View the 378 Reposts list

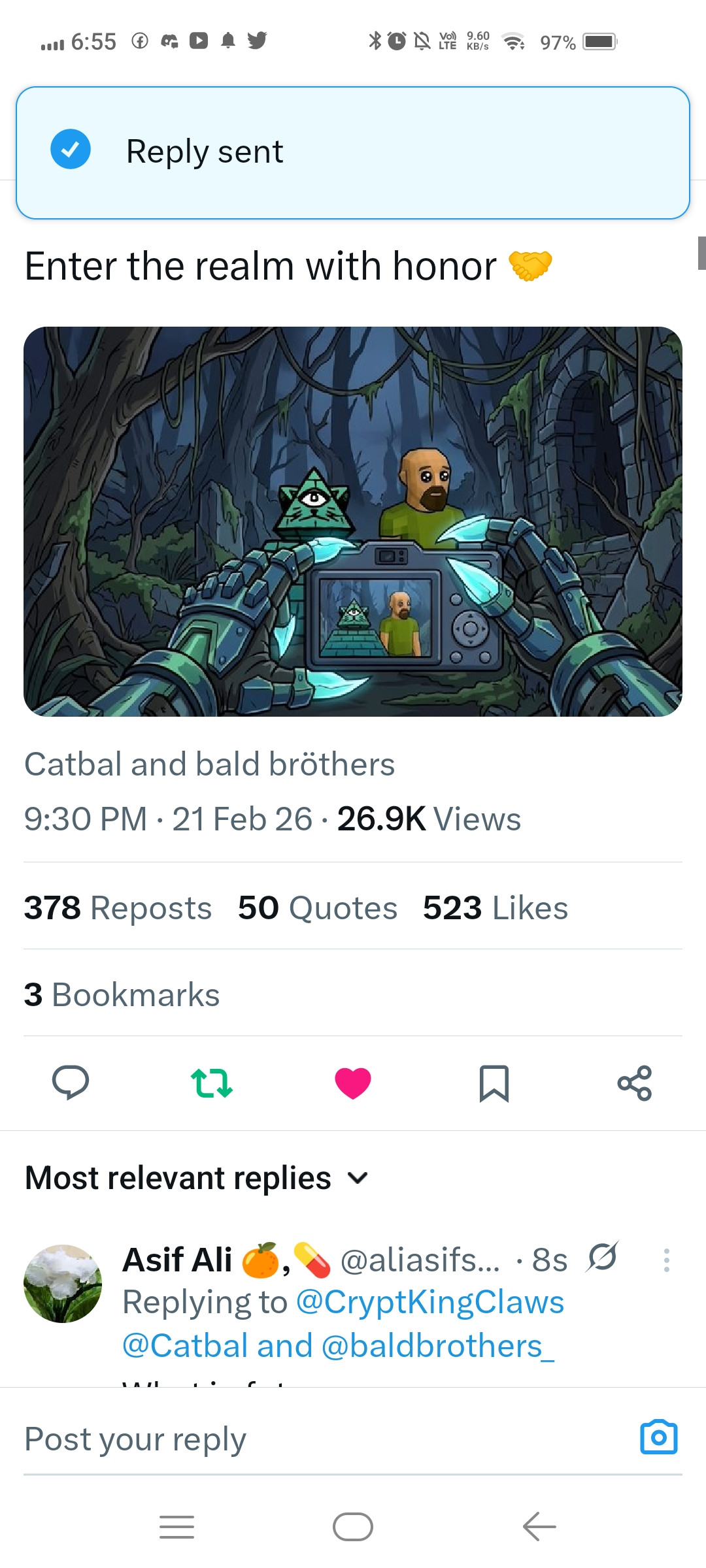(x=118, y=907)
